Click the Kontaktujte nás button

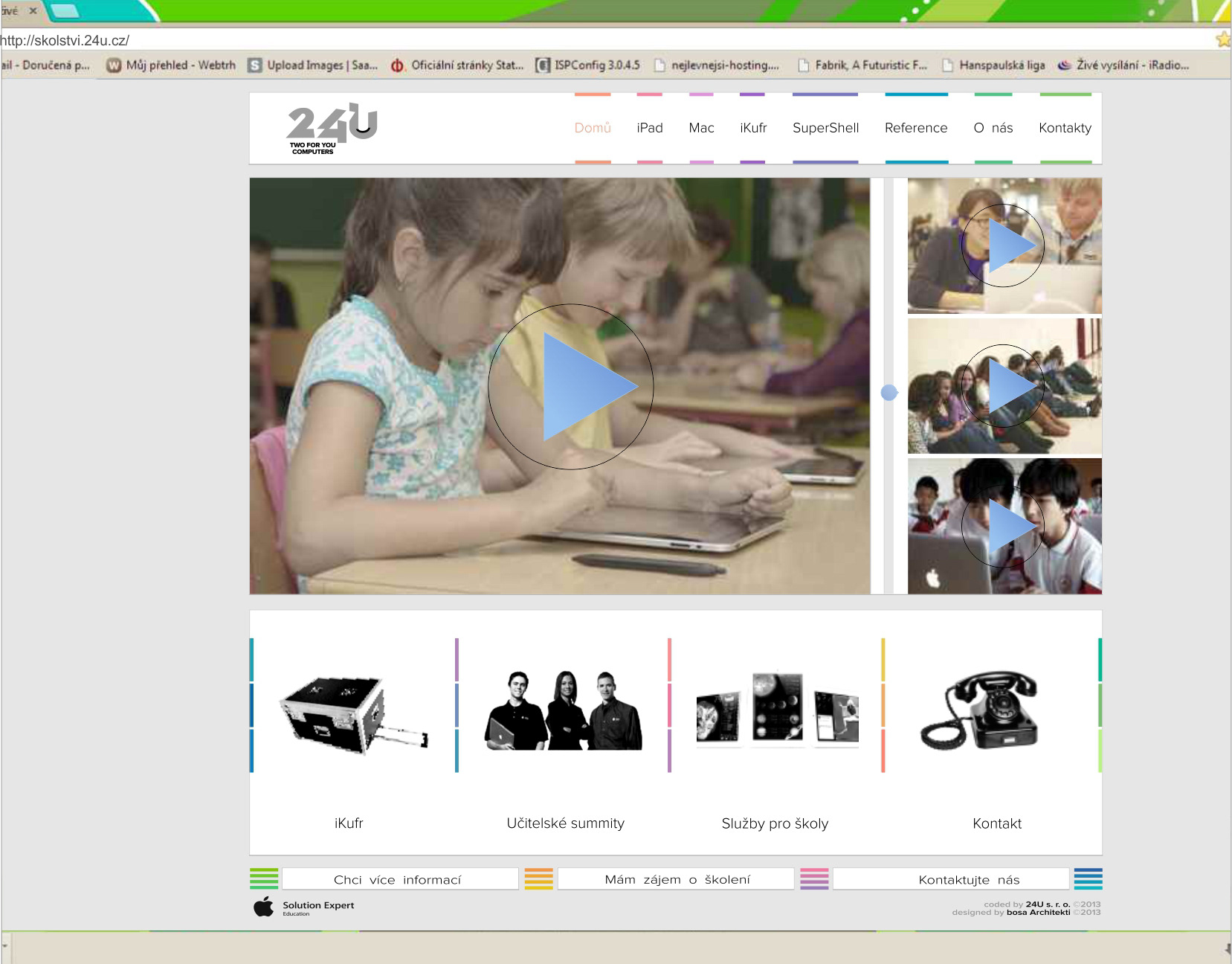pos(951,879)
